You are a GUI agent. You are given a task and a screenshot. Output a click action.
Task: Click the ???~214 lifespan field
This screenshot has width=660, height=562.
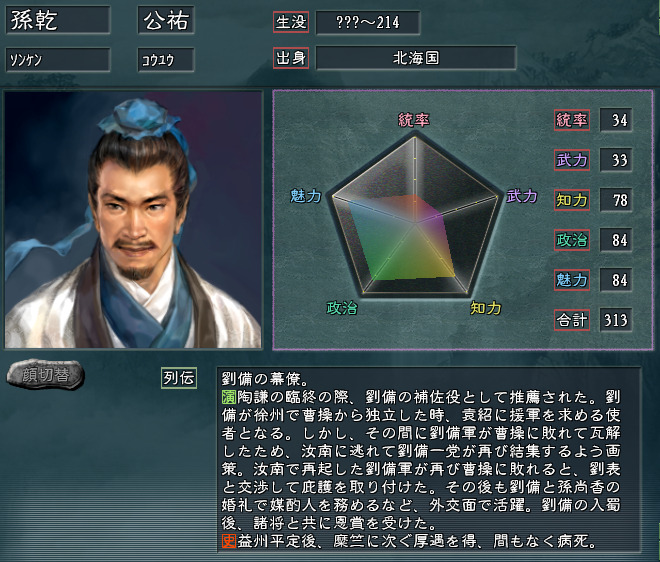(x=368, y=22)
